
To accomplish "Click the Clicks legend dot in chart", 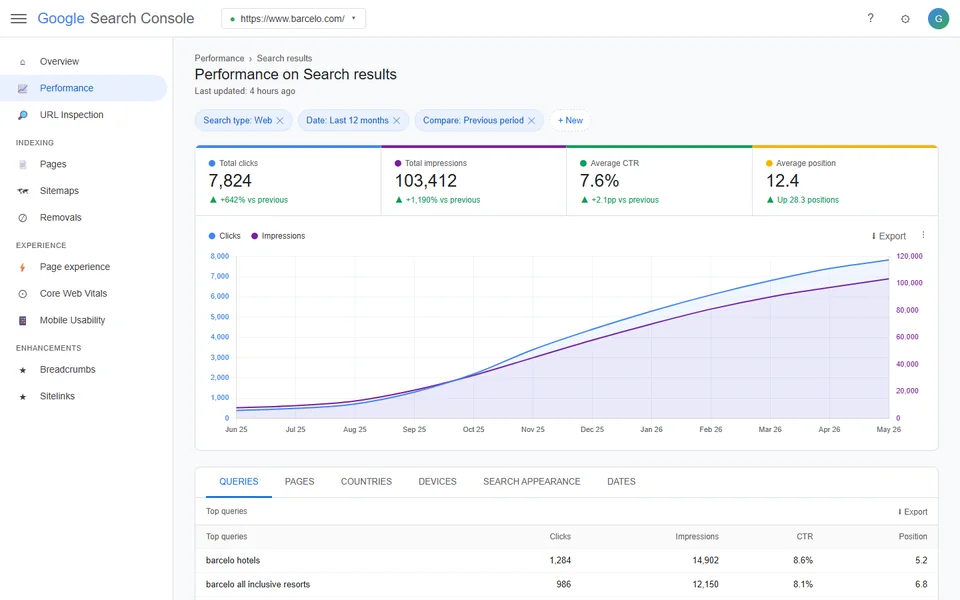I will [212, 236].
